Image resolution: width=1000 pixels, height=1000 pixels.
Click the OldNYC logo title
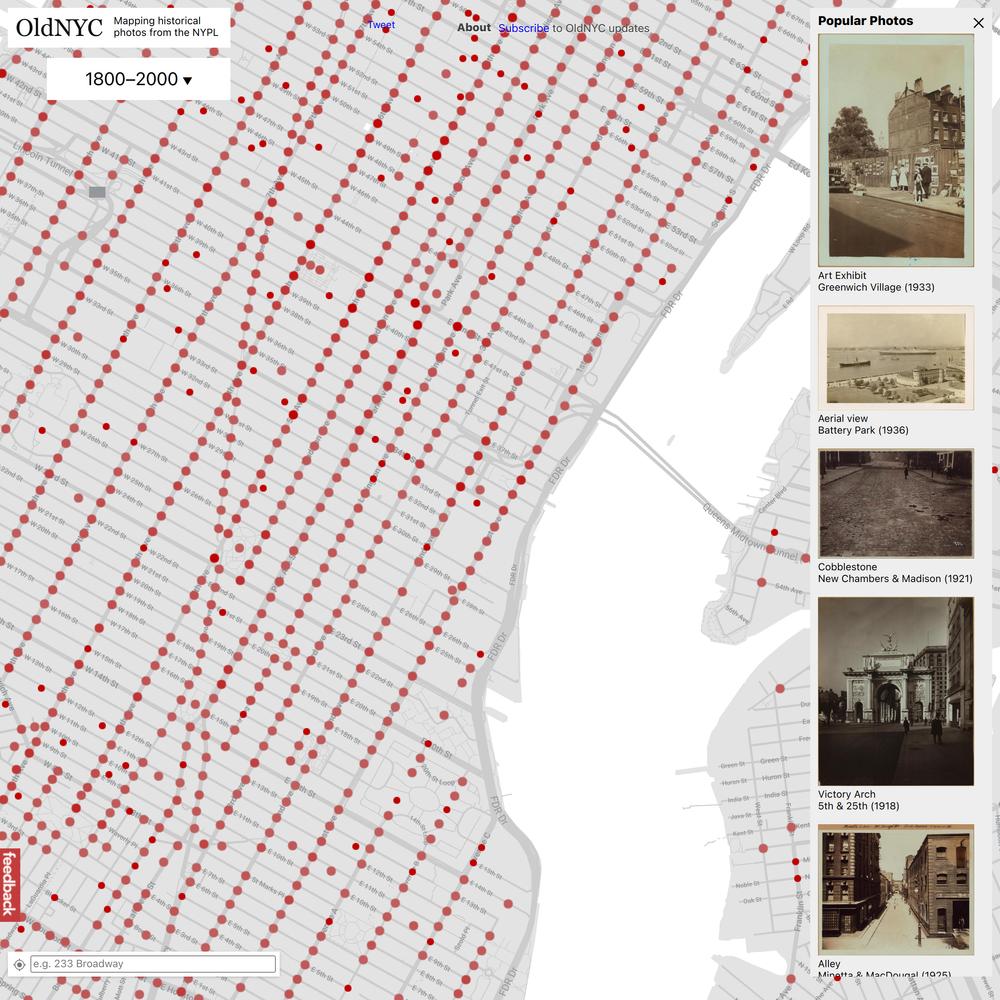click(x=59, y=27)
